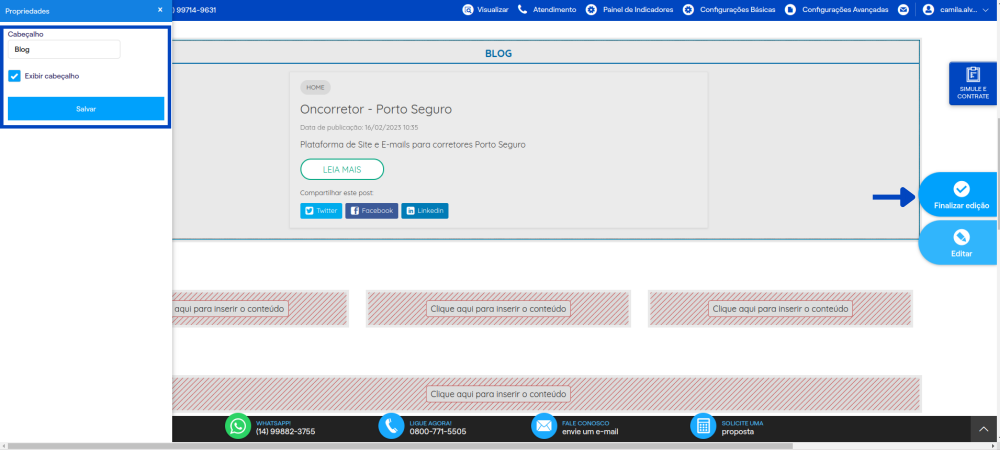Image resolution: width=1000 pixels, height=450 pixels.
Task: Click the envie um e-mail link
Action: click(x=590, y=432)
